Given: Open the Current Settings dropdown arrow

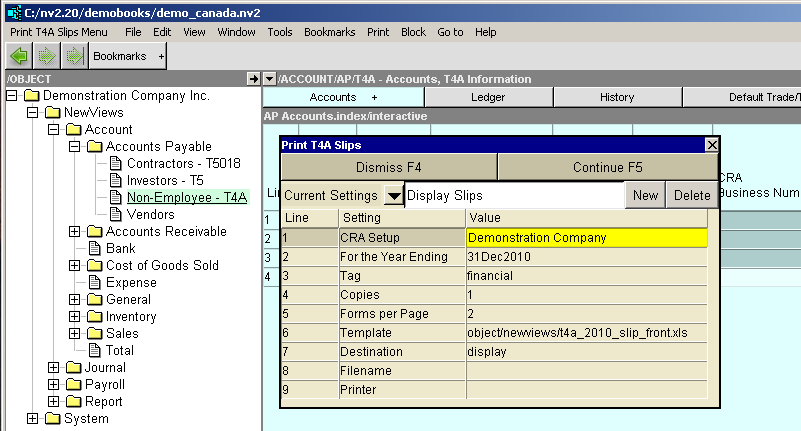Looking at the screenshot, I should pos(394,195).
